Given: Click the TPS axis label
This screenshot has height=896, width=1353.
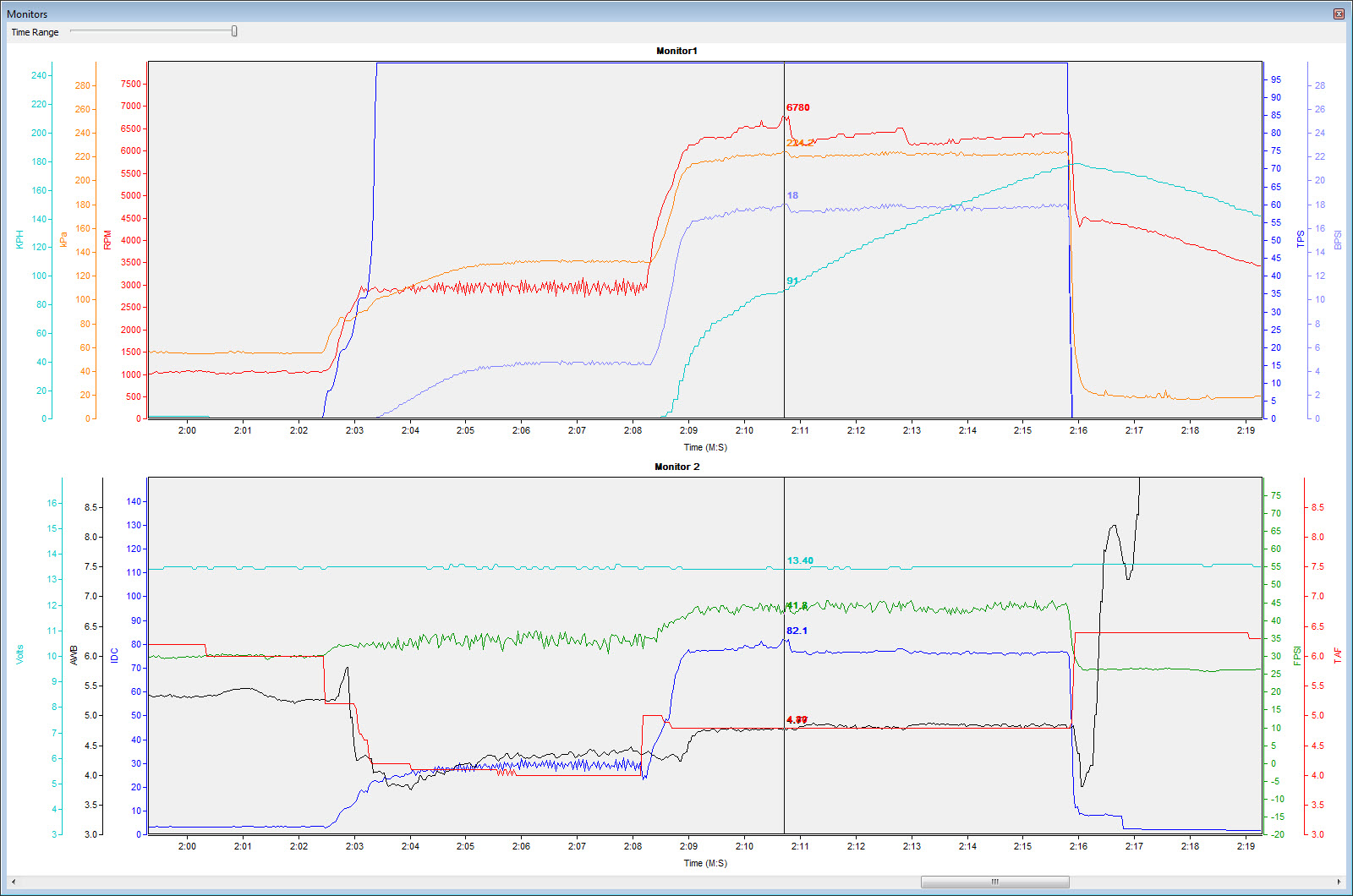Looking at the screenshot, I should tap(1301, 239).
